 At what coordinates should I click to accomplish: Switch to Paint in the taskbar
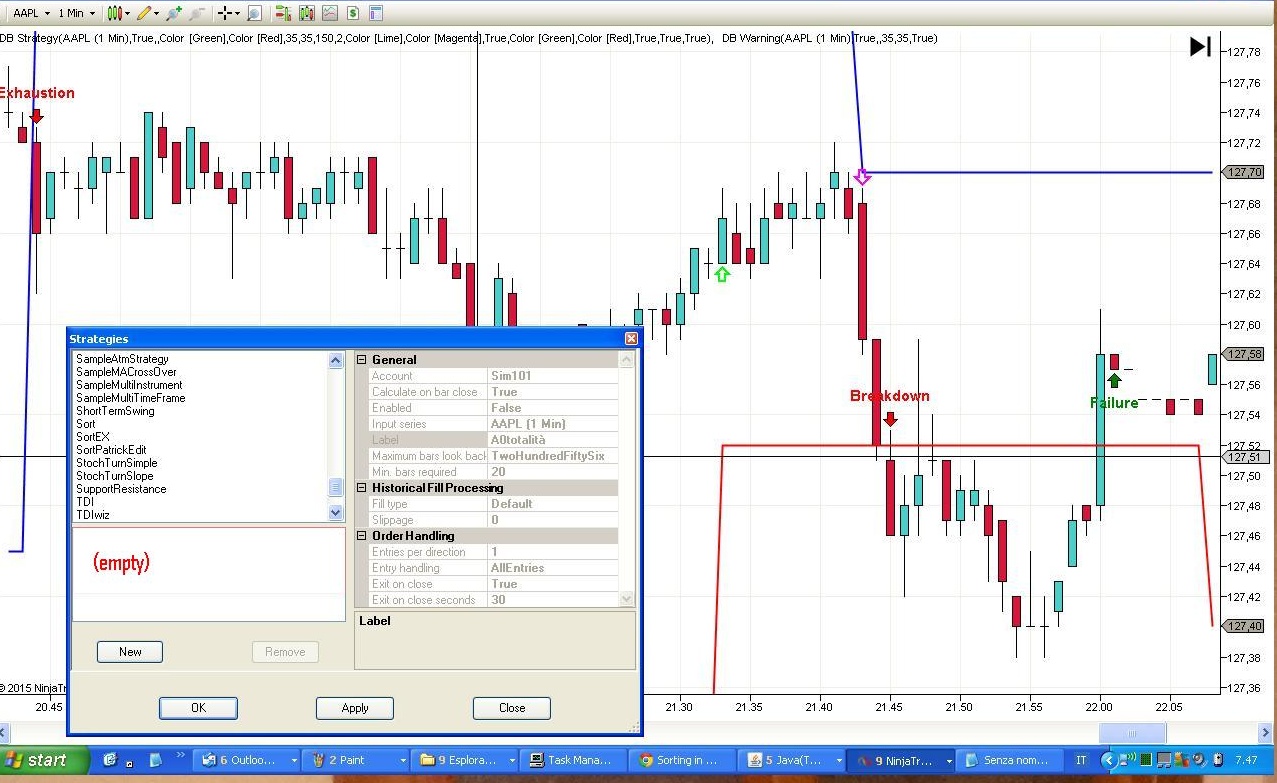click(355, 760)
